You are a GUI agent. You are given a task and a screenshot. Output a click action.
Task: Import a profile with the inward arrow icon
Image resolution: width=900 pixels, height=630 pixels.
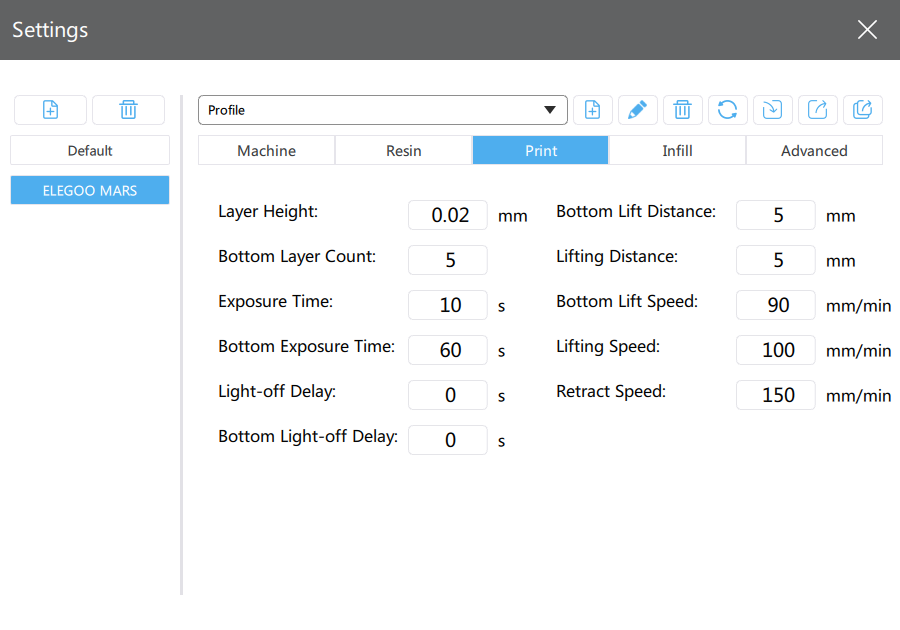[x=772, y=110]
